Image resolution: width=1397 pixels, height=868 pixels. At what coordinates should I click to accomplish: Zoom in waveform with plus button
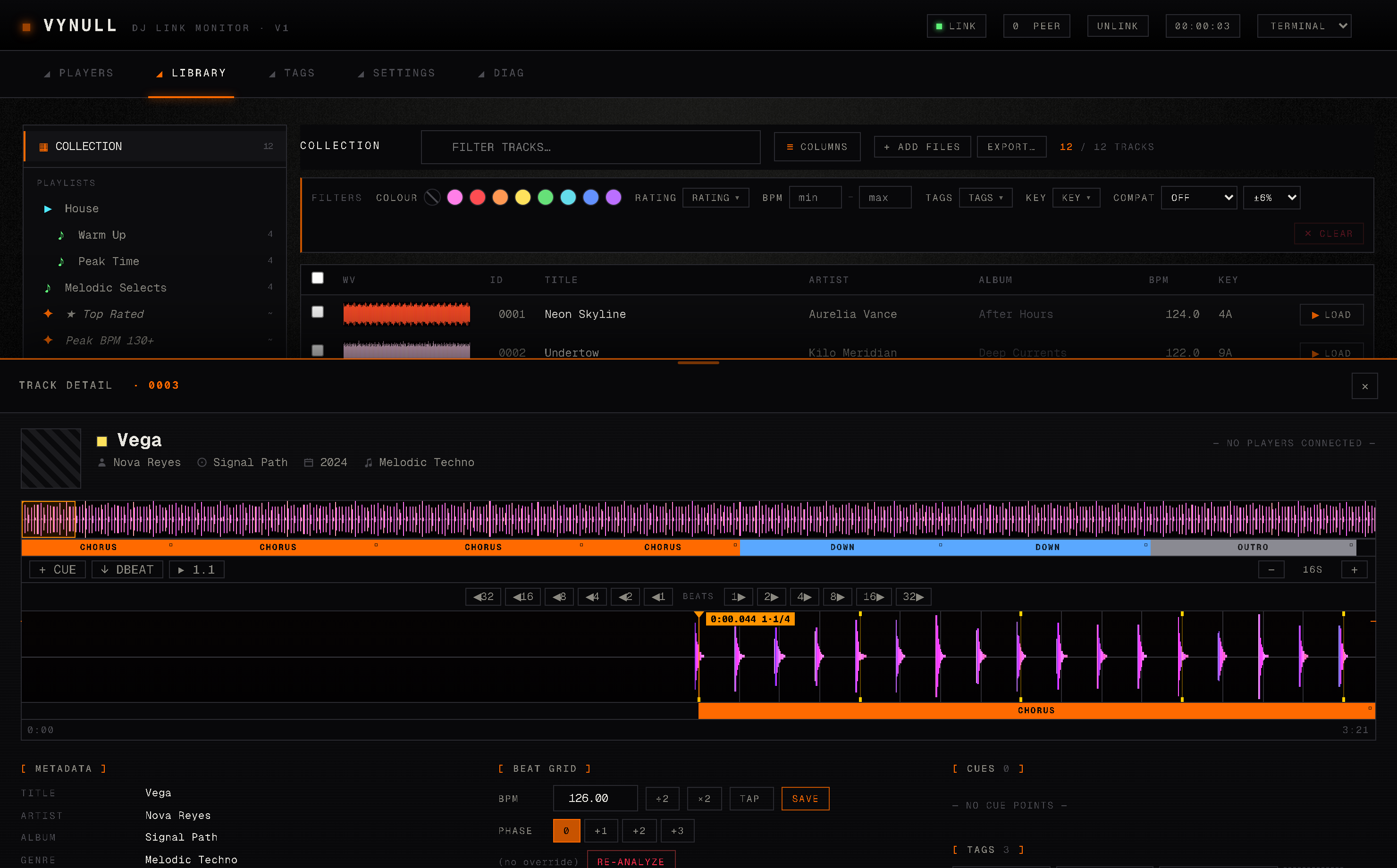coord(1355,569)
